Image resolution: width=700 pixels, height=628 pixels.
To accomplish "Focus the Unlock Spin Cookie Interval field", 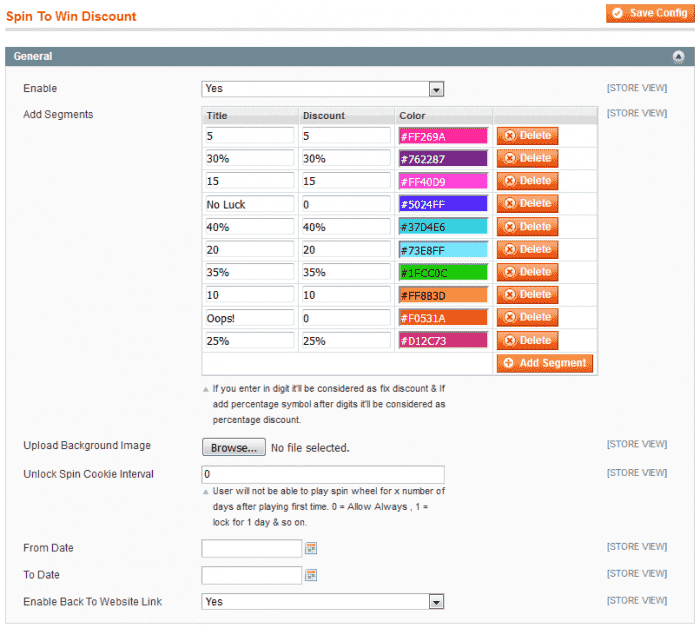I will (323, 475).
